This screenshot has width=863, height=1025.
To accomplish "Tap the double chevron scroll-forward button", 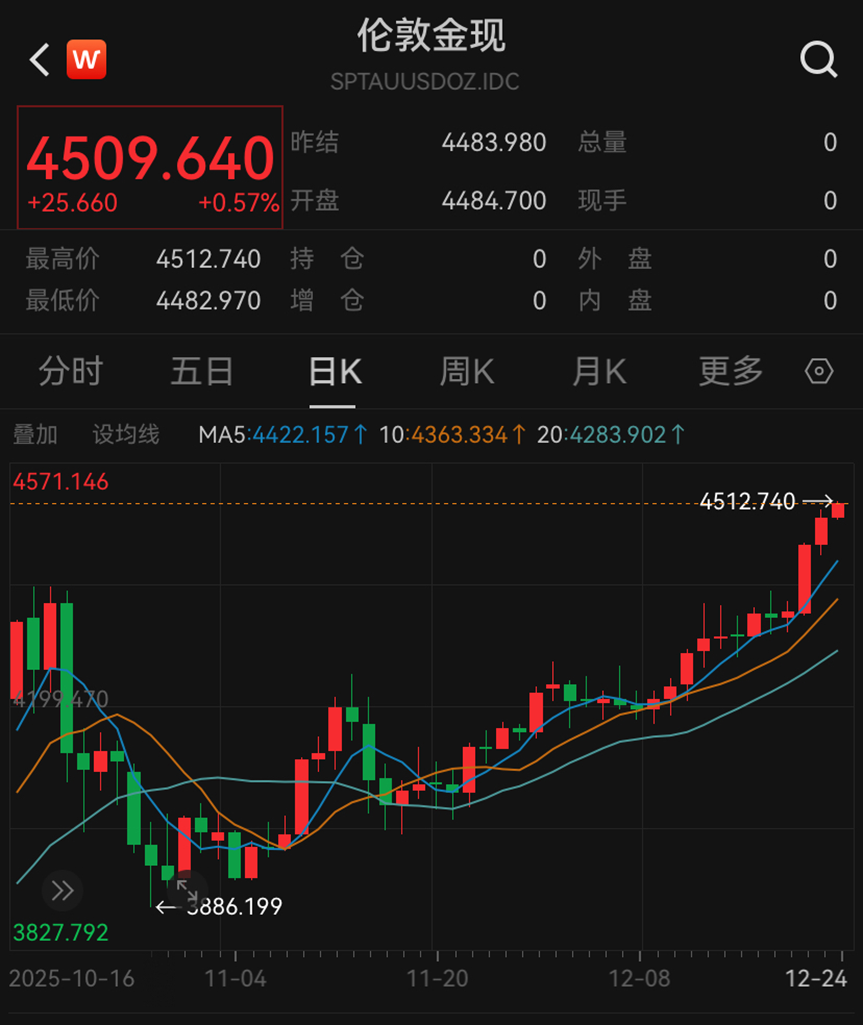I will (62, 890).
